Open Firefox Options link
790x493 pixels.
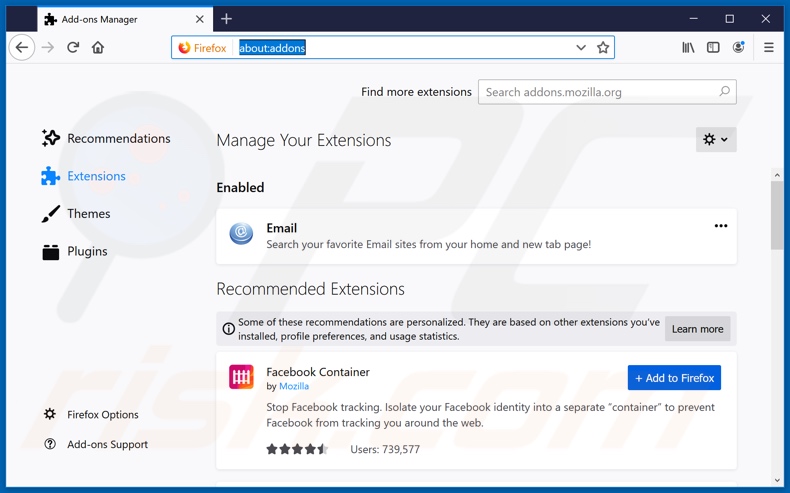click(91, 414)
